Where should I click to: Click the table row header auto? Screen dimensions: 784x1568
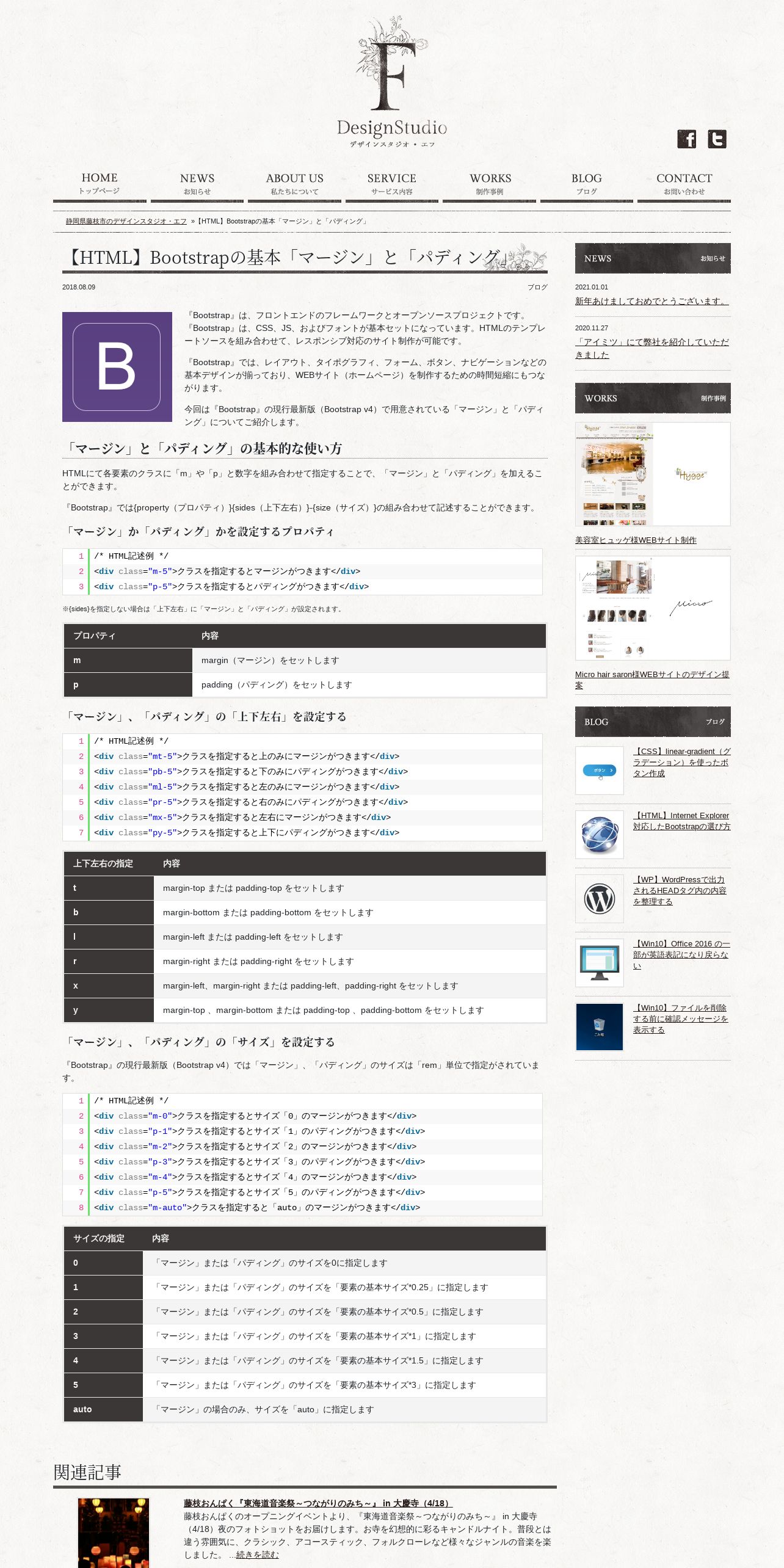tap(103, 1409)
